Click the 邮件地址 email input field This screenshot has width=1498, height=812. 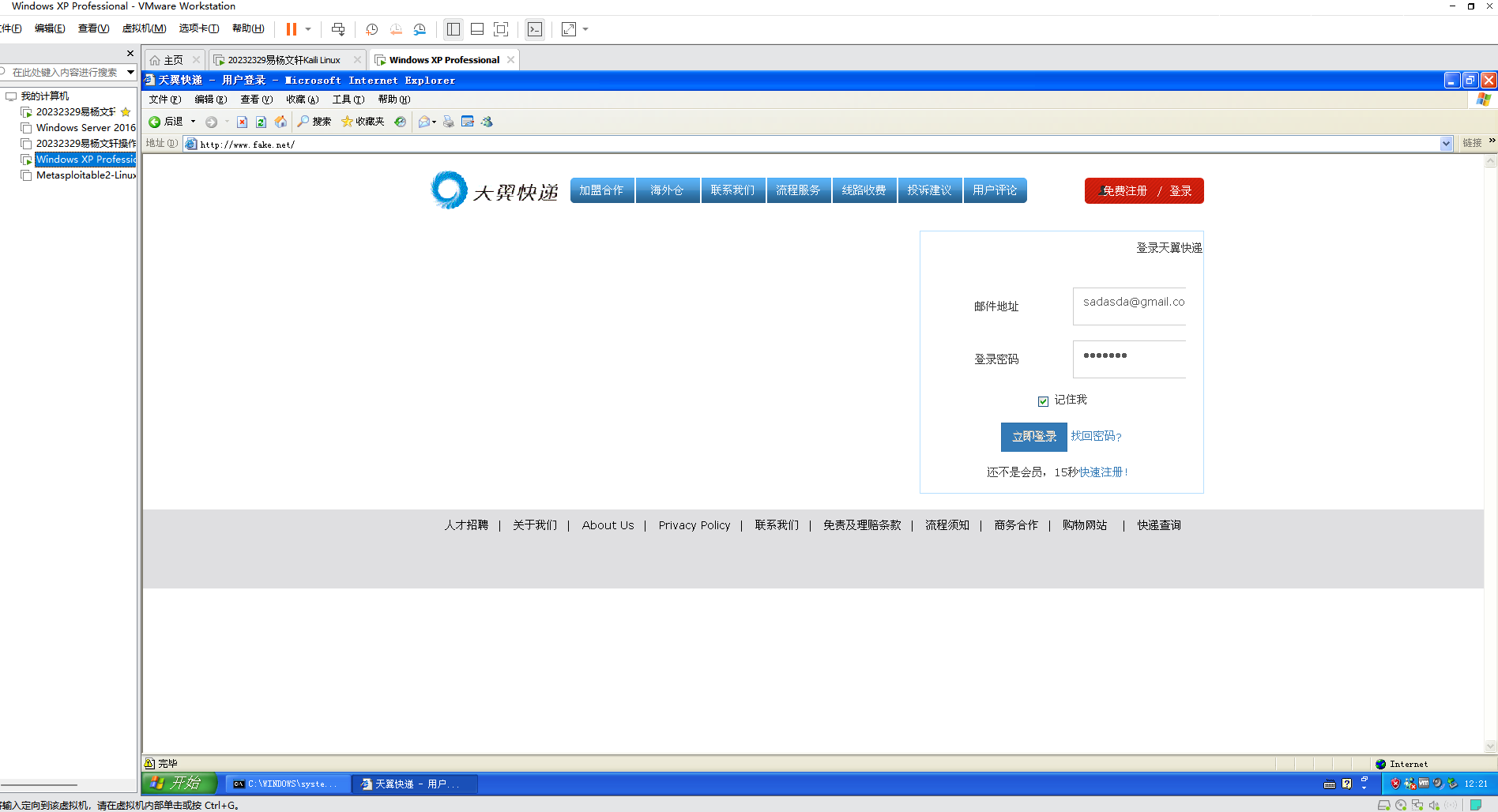1130,306
